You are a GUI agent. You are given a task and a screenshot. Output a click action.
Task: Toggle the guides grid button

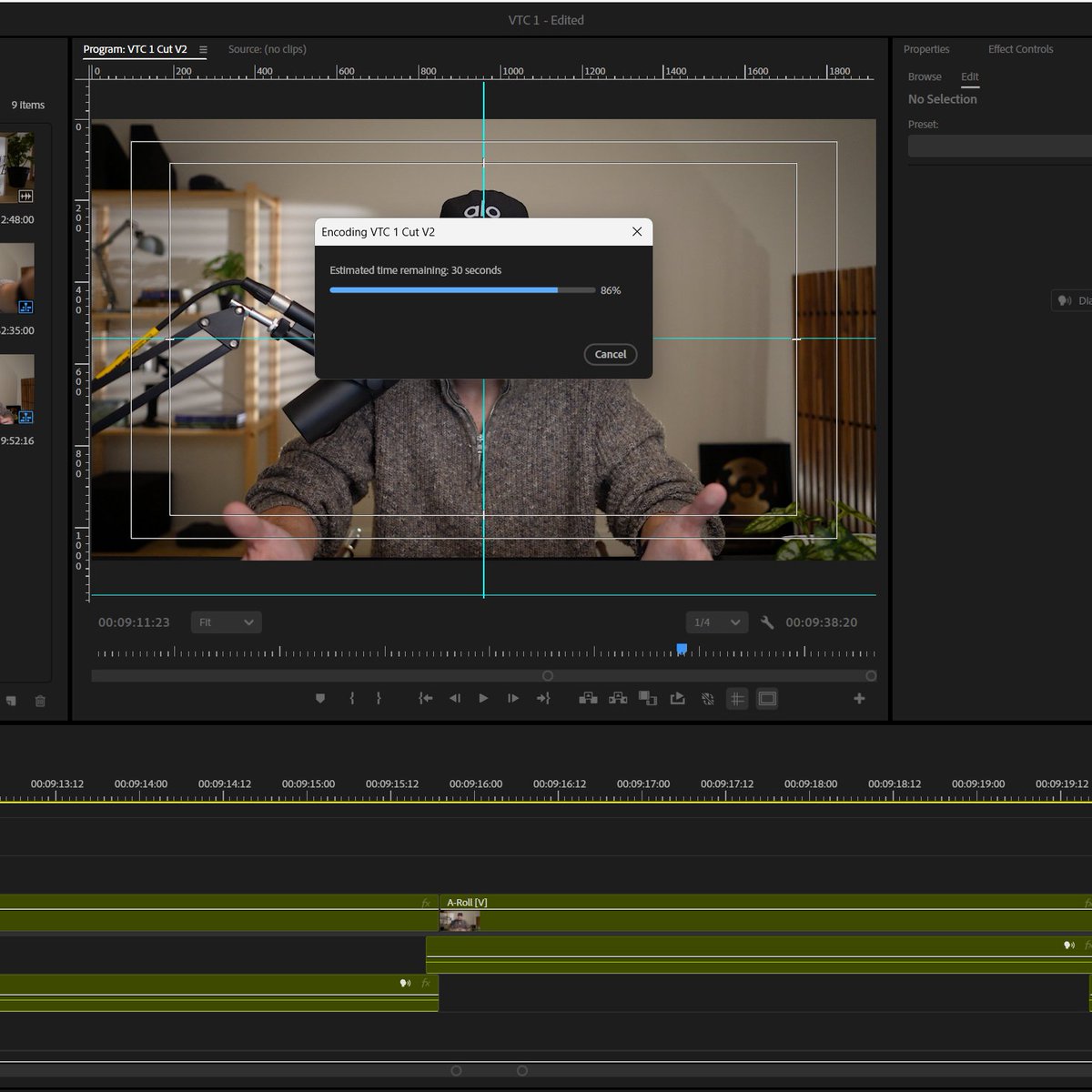tap(737, 699)
